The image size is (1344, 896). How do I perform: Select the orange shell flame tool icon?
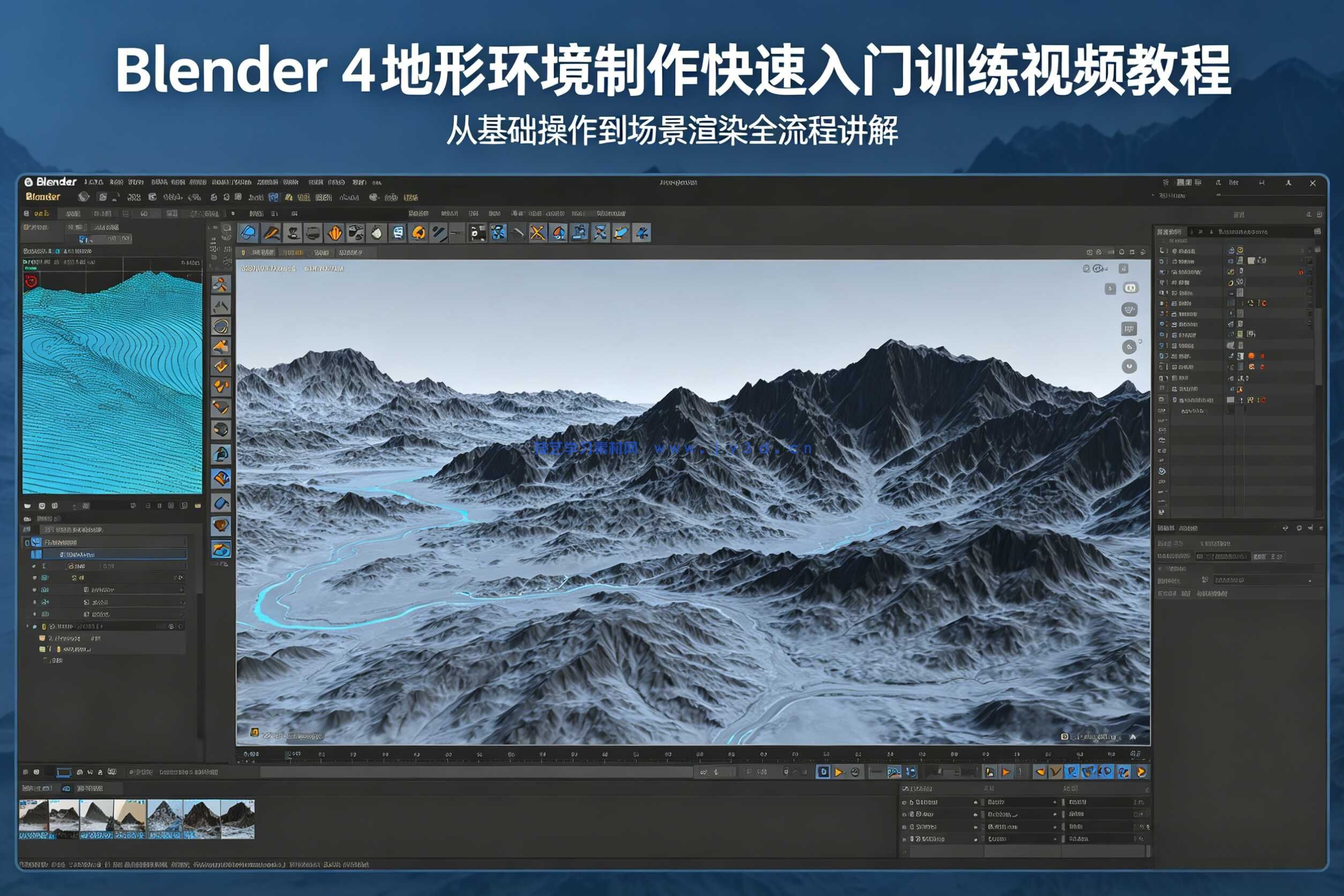[335, 233]
